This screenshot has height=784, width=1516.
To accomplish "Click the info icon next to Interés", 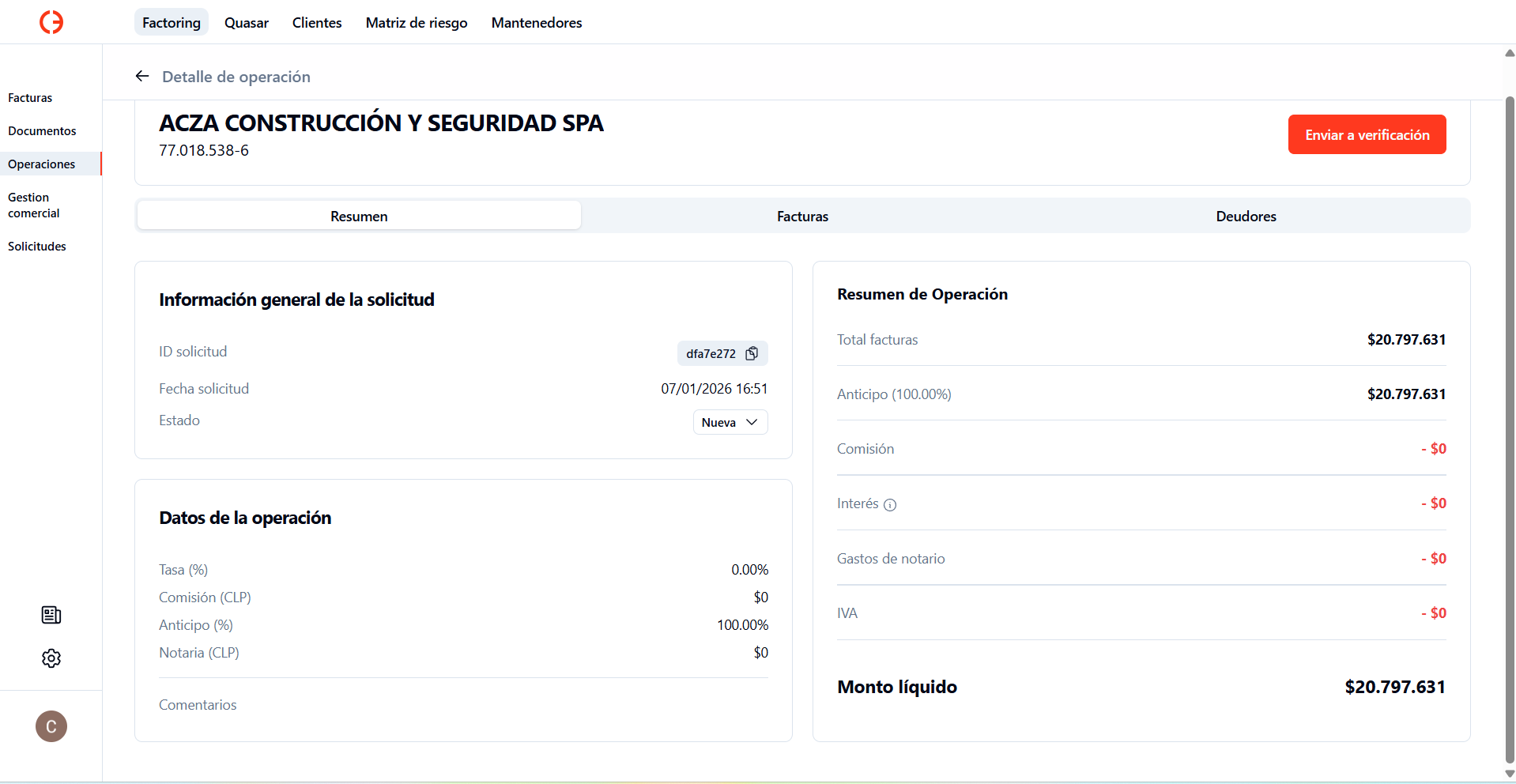I will click(890, 505).
